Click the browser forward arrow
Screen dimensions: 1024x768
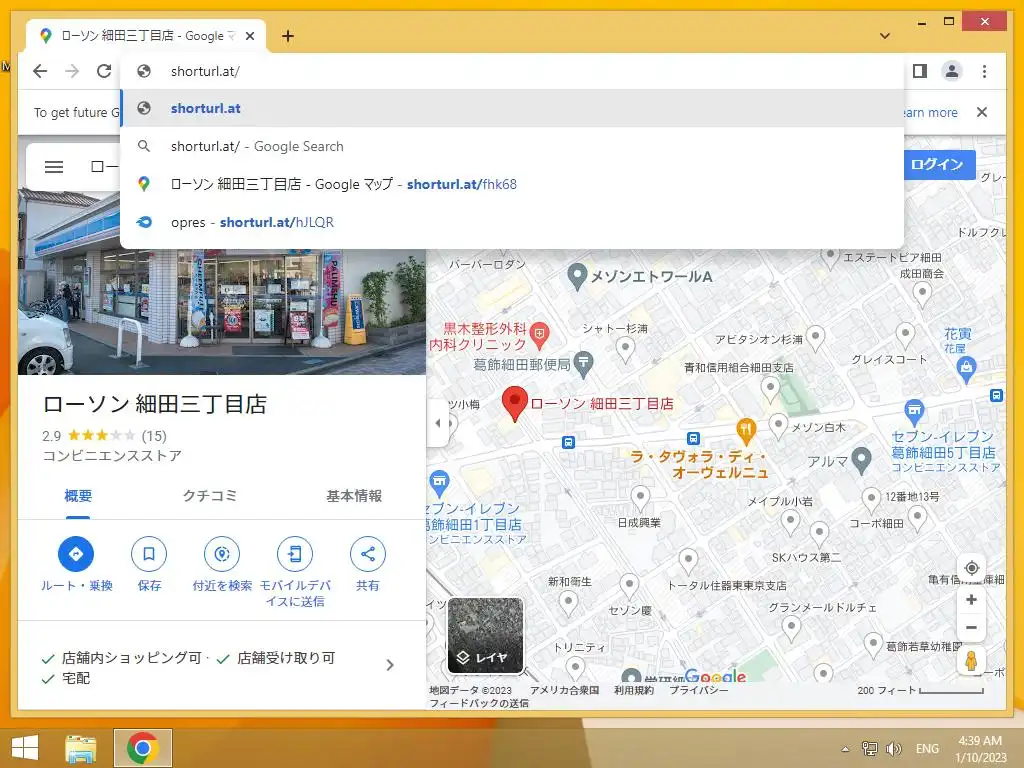tap(72, 71)
